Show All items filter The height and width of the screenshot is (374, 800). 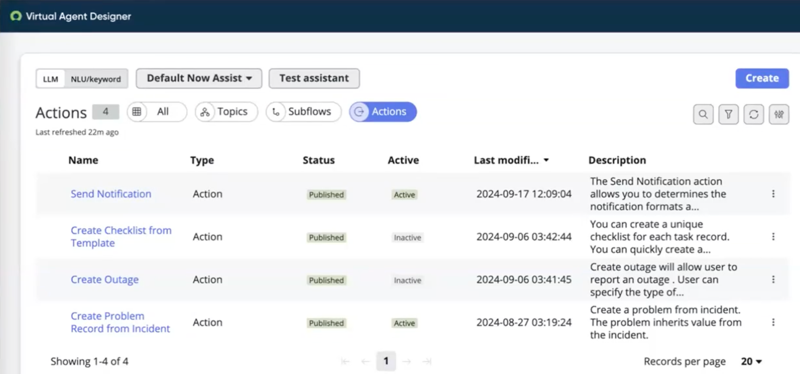[157, 112]
